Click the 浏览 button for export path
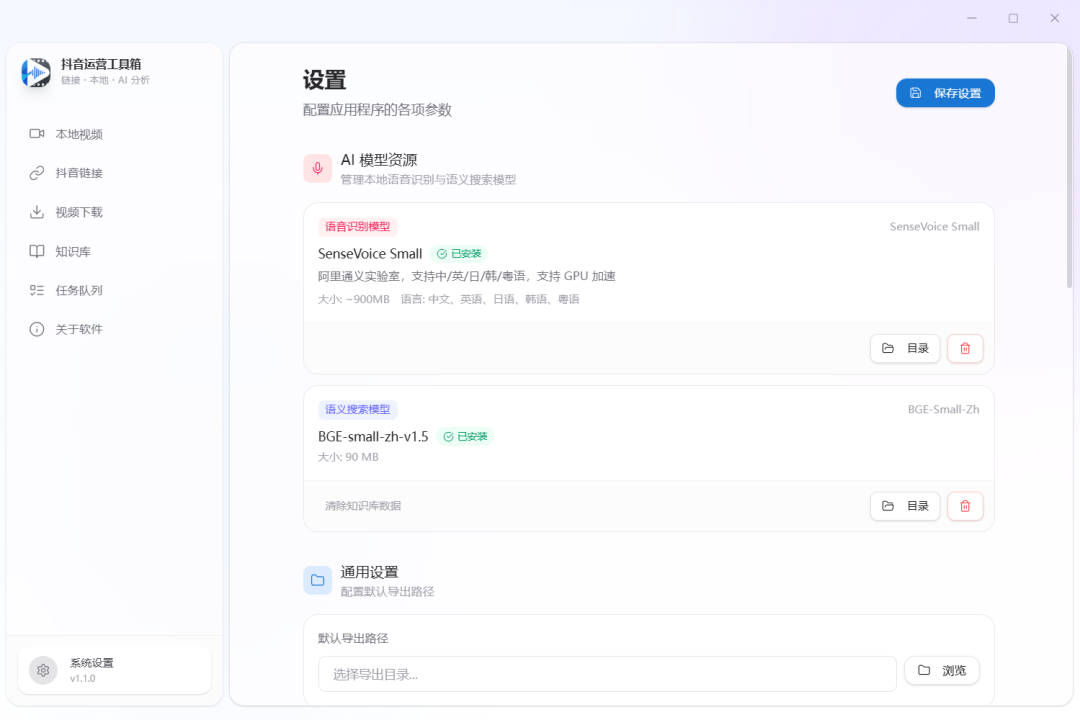1080x720 pixels. tap(941, 670)
